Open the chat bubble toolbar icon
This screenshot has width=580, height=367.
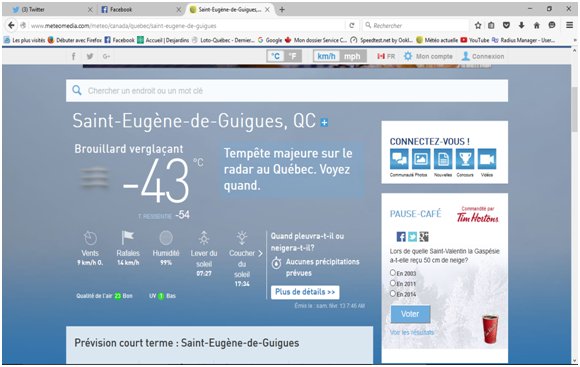pos(552,26)
